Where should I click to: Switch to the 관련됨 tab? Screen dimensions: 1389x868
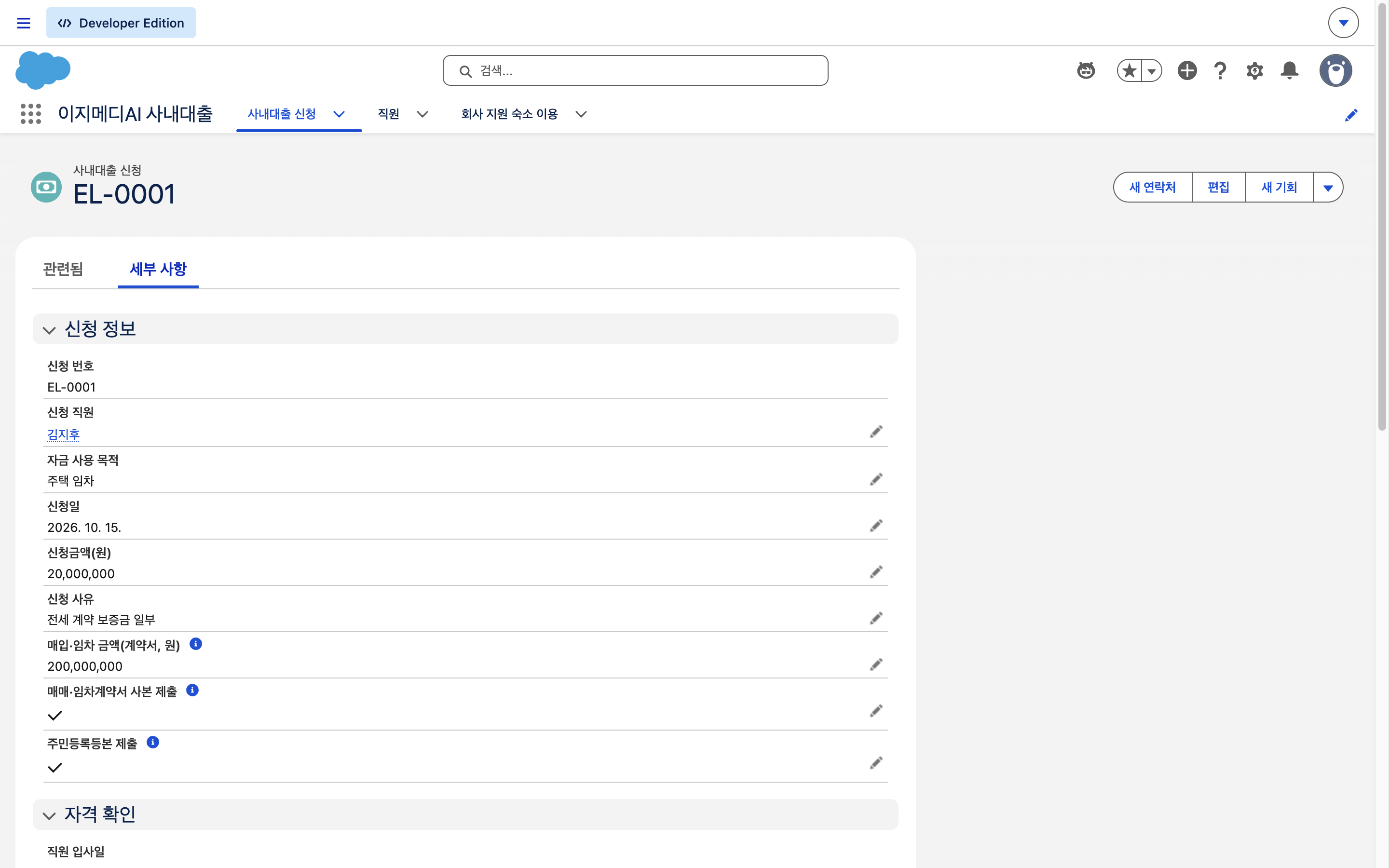[x=63, y=269]
